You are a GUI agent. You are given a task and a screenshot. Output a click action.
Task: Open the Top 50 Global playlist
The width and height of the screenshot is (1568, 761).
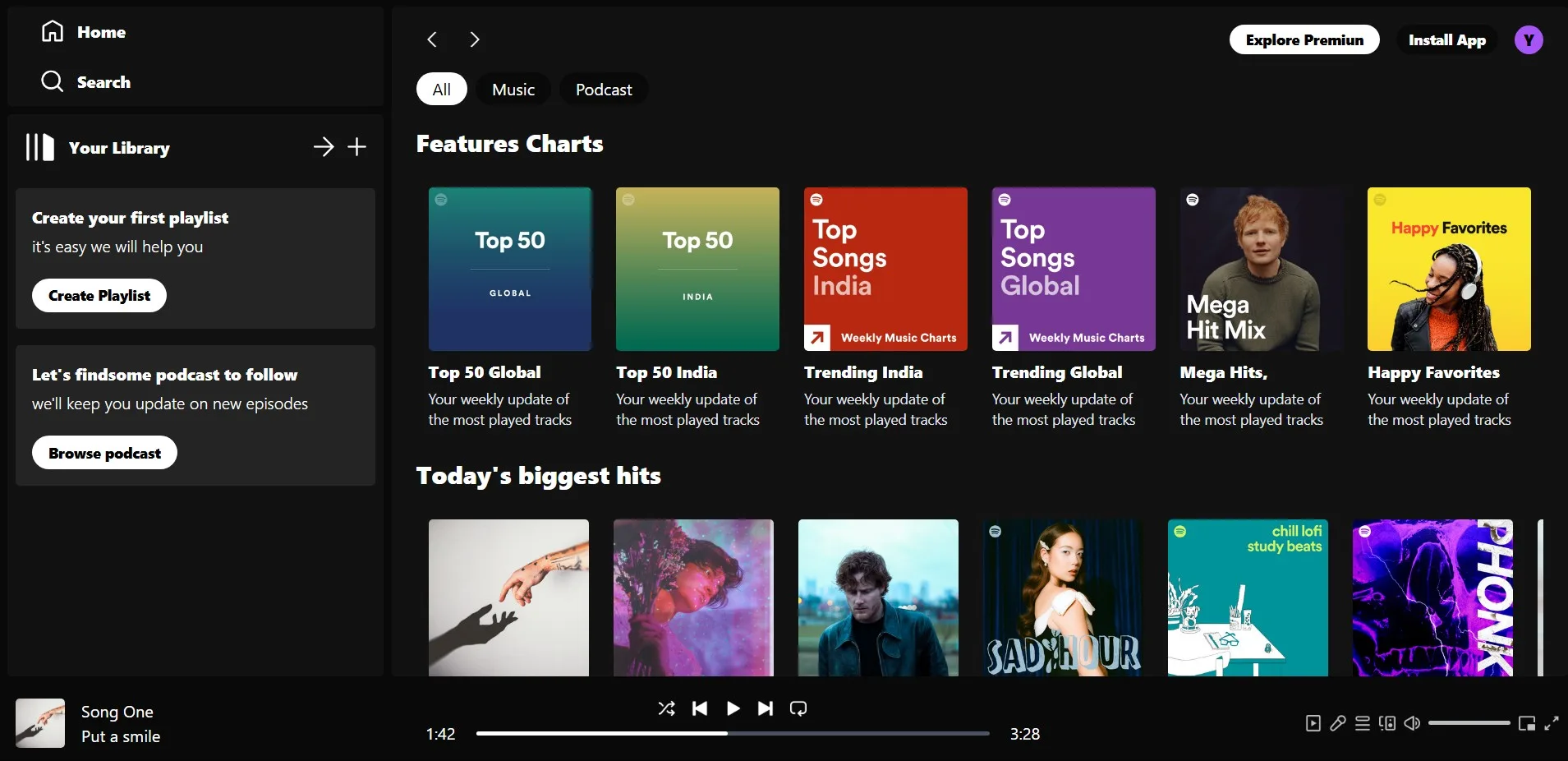[x=509, y=270]
